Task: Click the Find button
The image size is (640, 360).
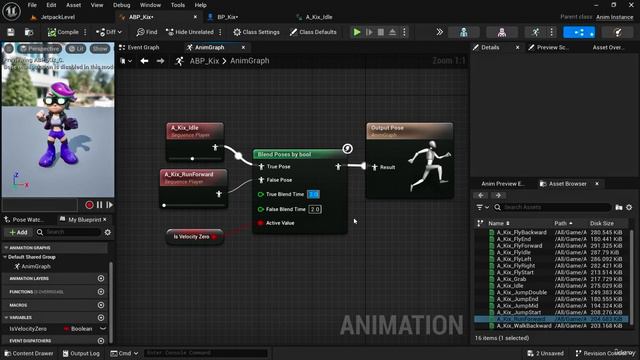Action: coord(147,32)
